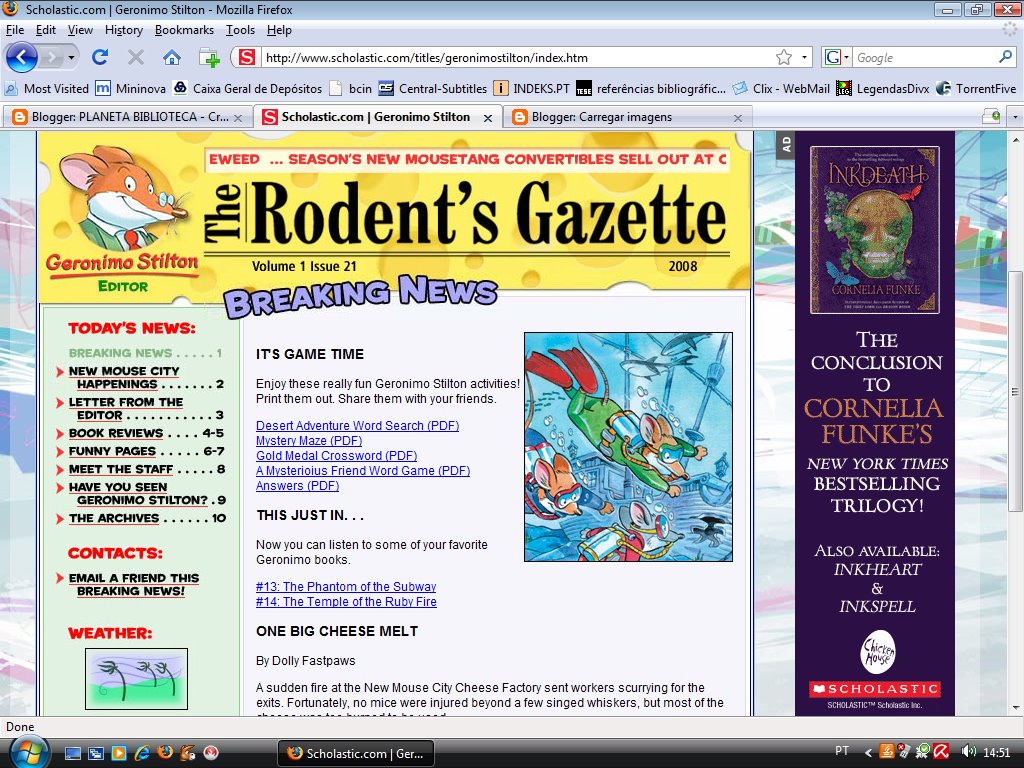This screenshot has width=1024, height=768.
Task: Click the Stop loading X icon
Action: click(x=136, y=57)
